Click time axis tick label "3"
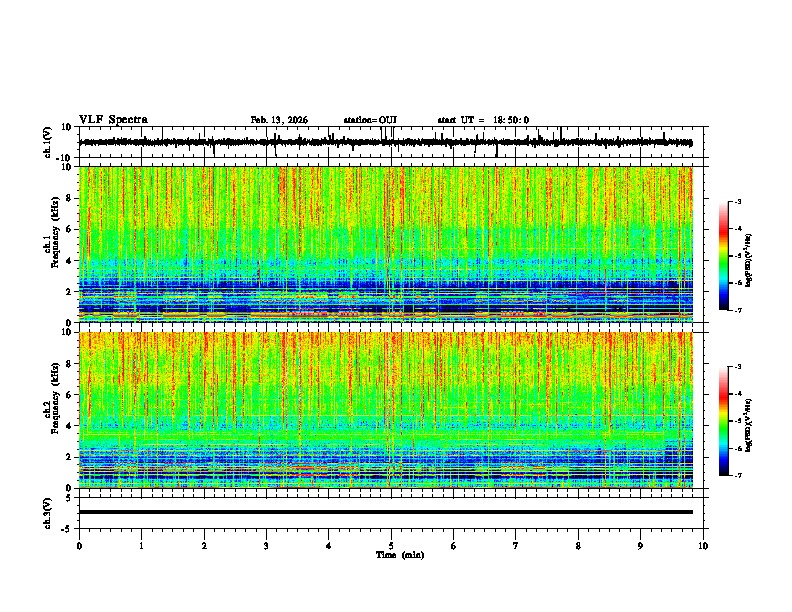 pos(266,546)
